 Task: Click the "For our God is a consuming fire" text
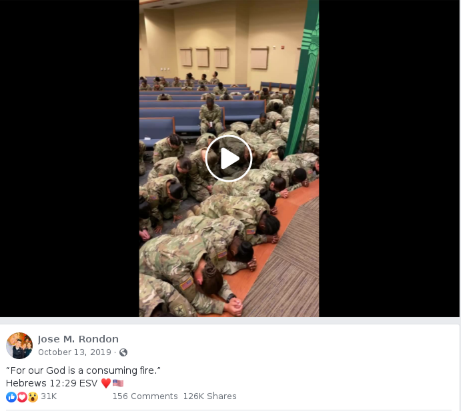tap(83, 370)
